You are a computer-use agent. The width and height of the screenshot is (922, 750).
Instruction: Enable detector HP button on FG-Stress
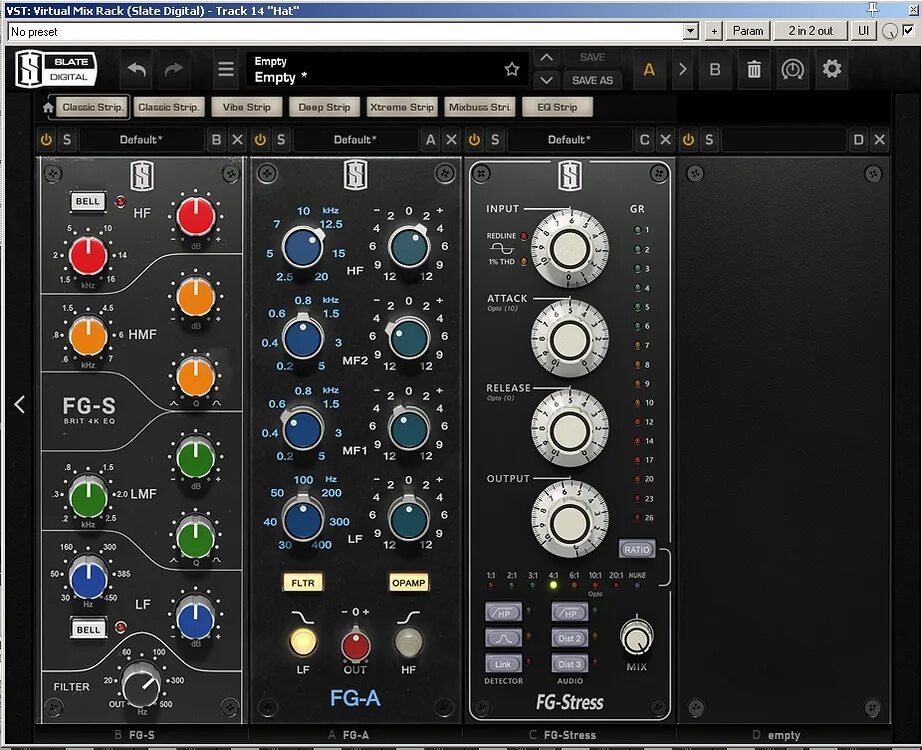pyautogui.click(x=503, y=613)
